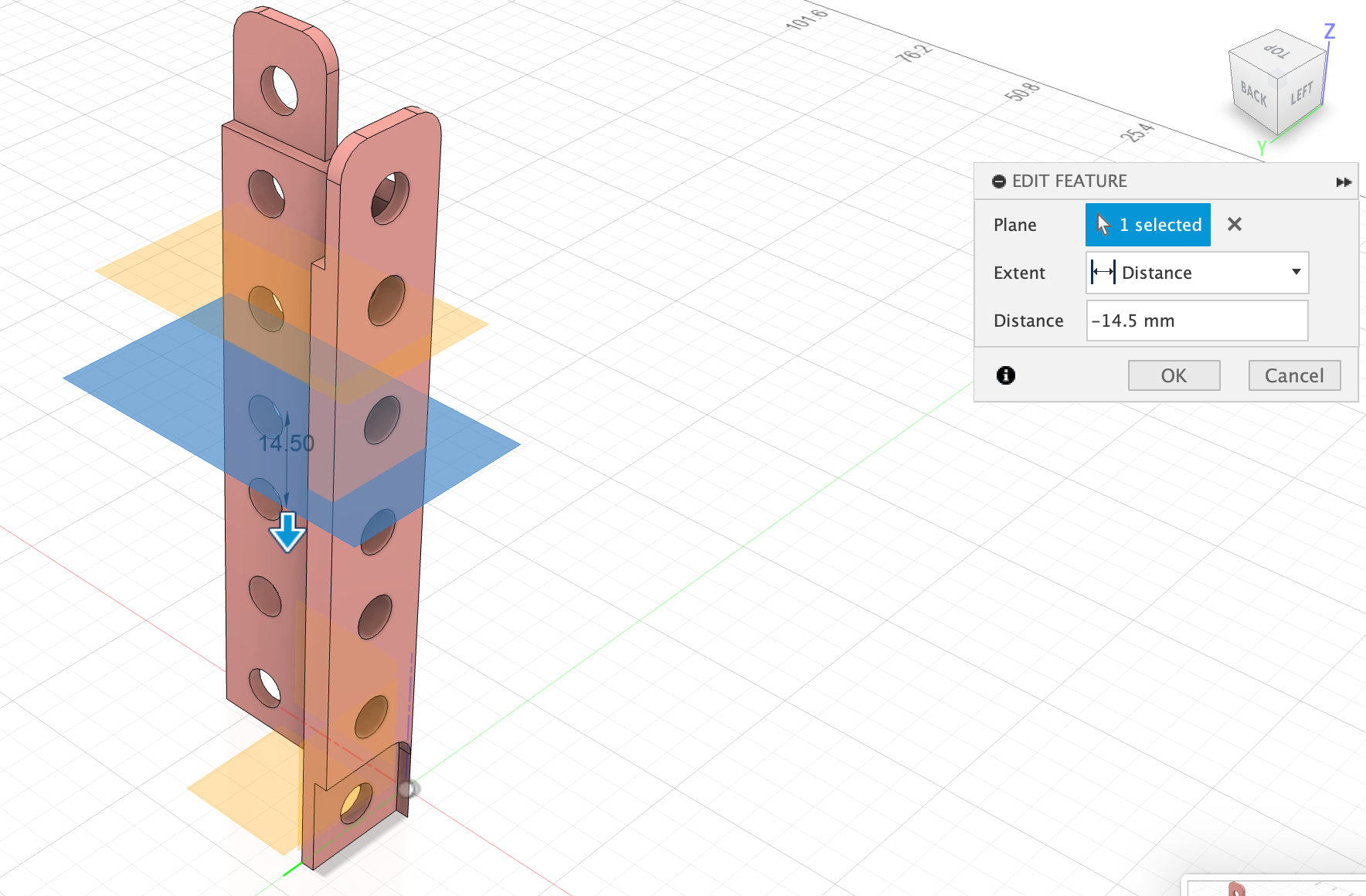Click the 14.50 dimension label in viewport
This screenshot has height=896, width=1366.
pos(287,443)
